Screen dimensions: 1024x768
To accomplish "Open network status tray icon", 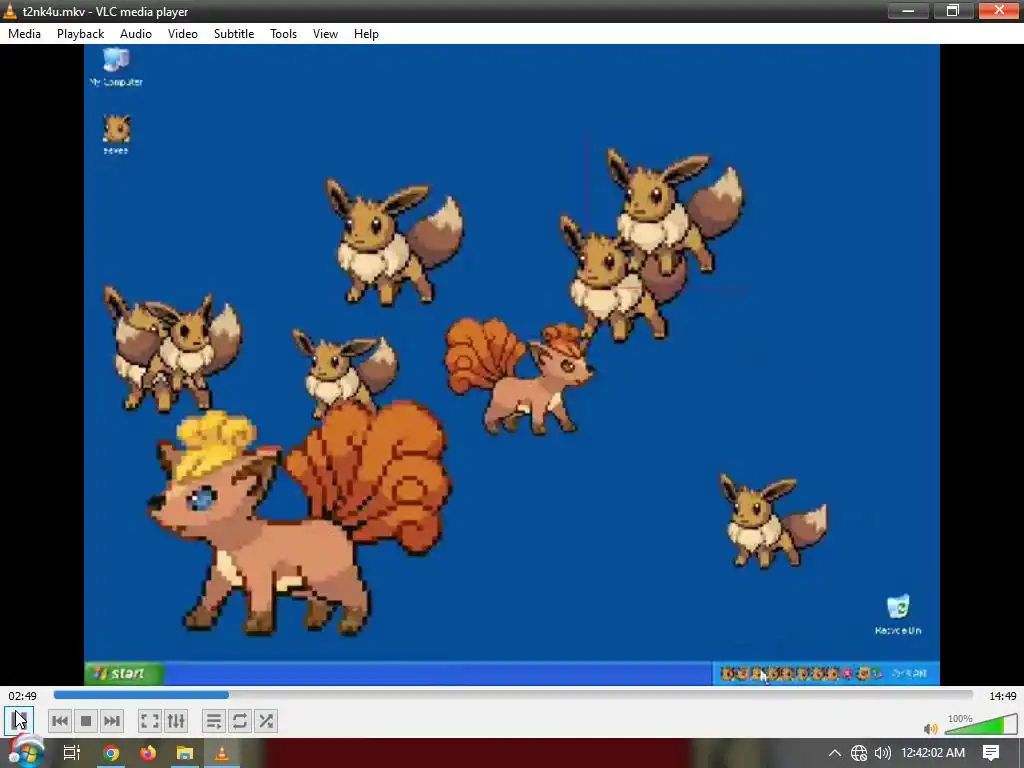I will [859, 753].
